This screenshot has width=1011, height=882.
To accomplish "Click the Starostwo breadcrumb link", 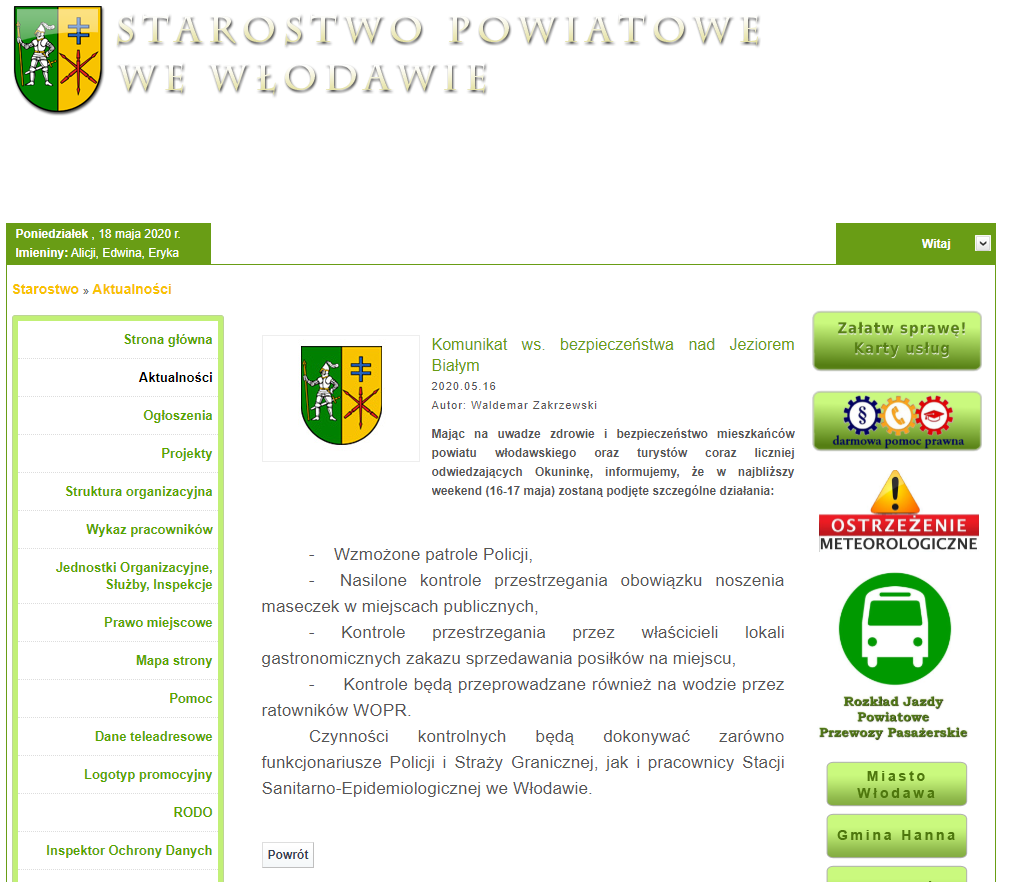I will pyautogui.click(x=45, y=289).
